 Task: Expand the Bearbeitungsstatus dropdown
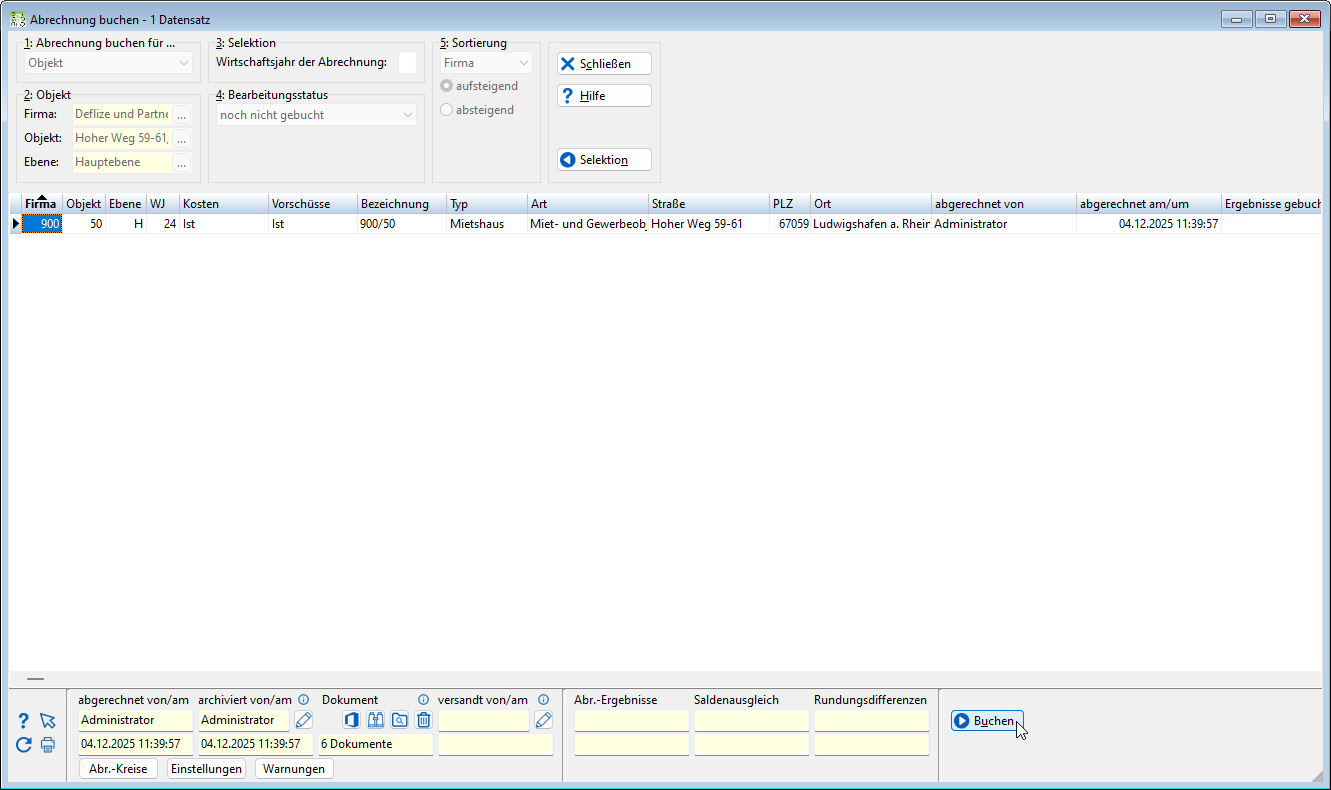click(316, 115)
